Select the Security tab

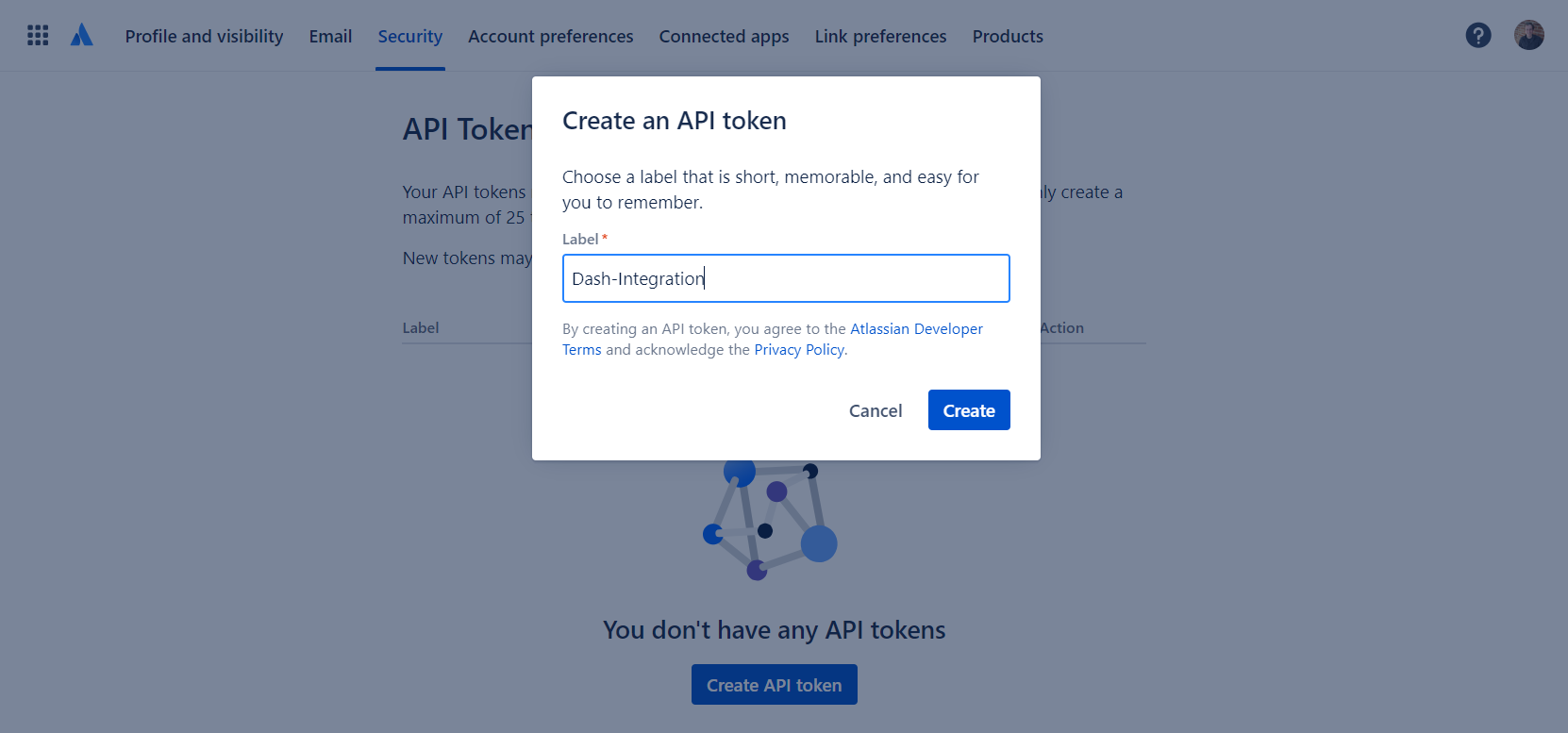[409, 36]
